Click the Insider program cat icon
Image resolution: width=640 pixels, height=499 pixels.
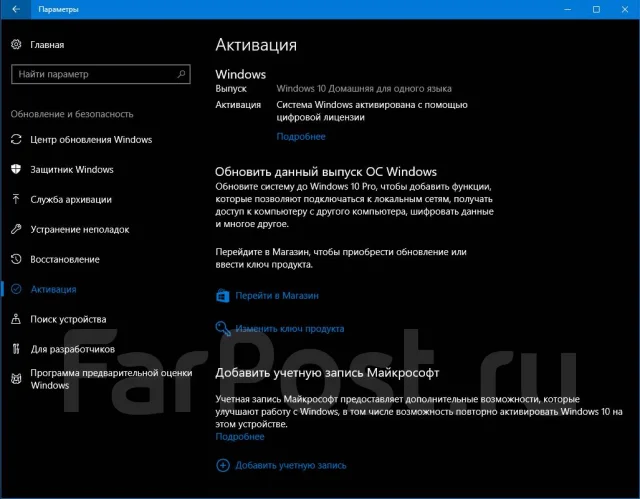point(16,379)
